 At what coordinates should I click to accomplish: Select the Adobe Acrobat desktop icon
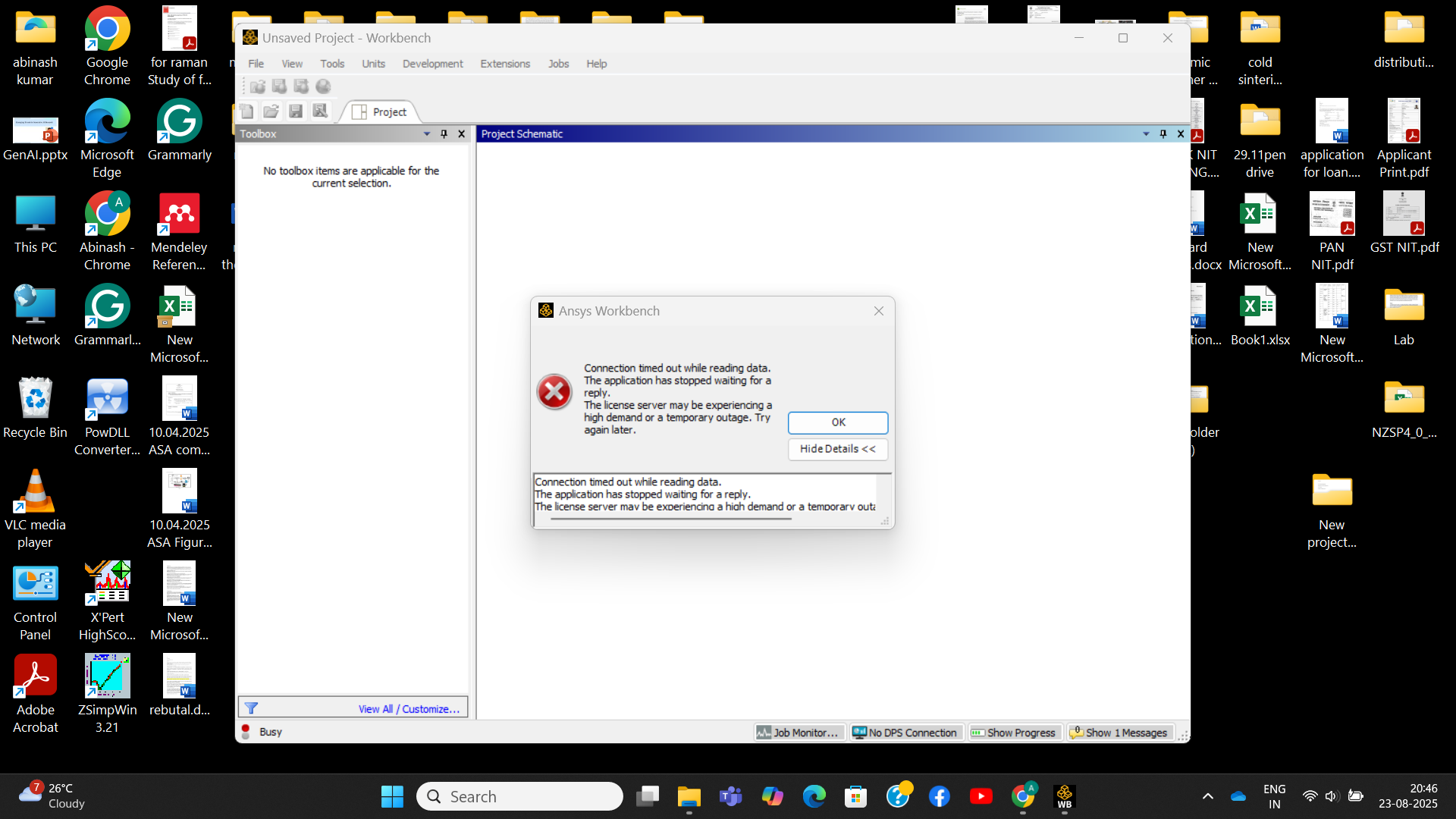(35, 694)
